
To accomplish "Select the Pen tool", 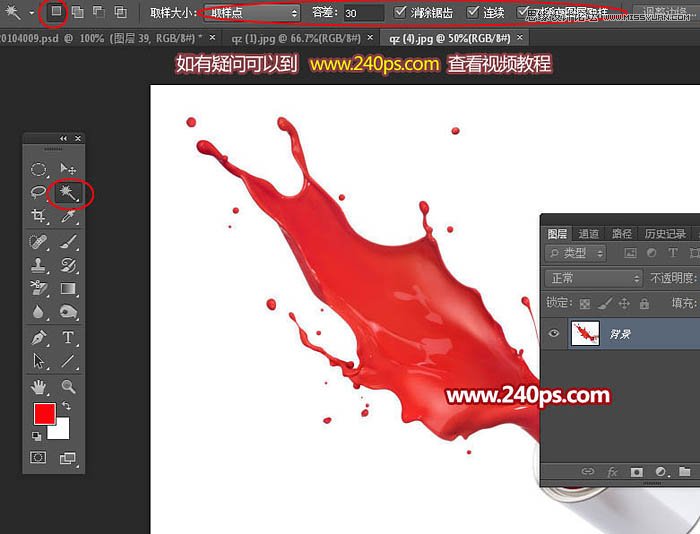I will pyautogui.click(x=38, y=337).
